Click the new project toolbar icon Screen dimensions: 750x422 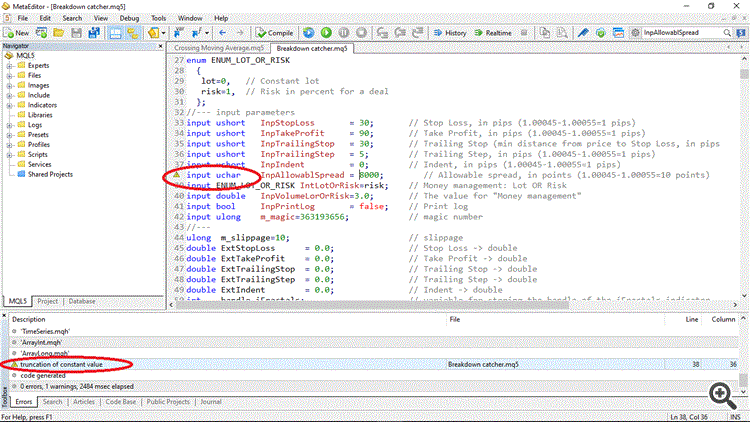42,33
